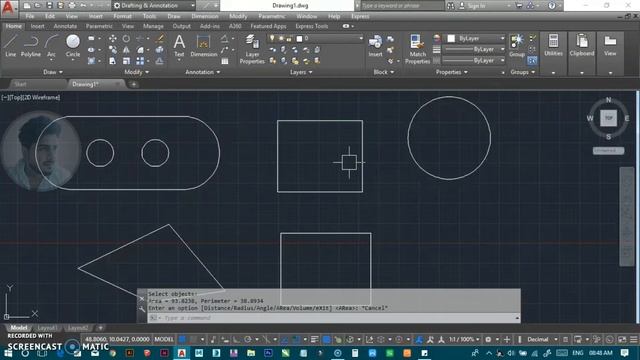Click the Insert block tool
Screen dimensions: 640x360
[375, 45]
